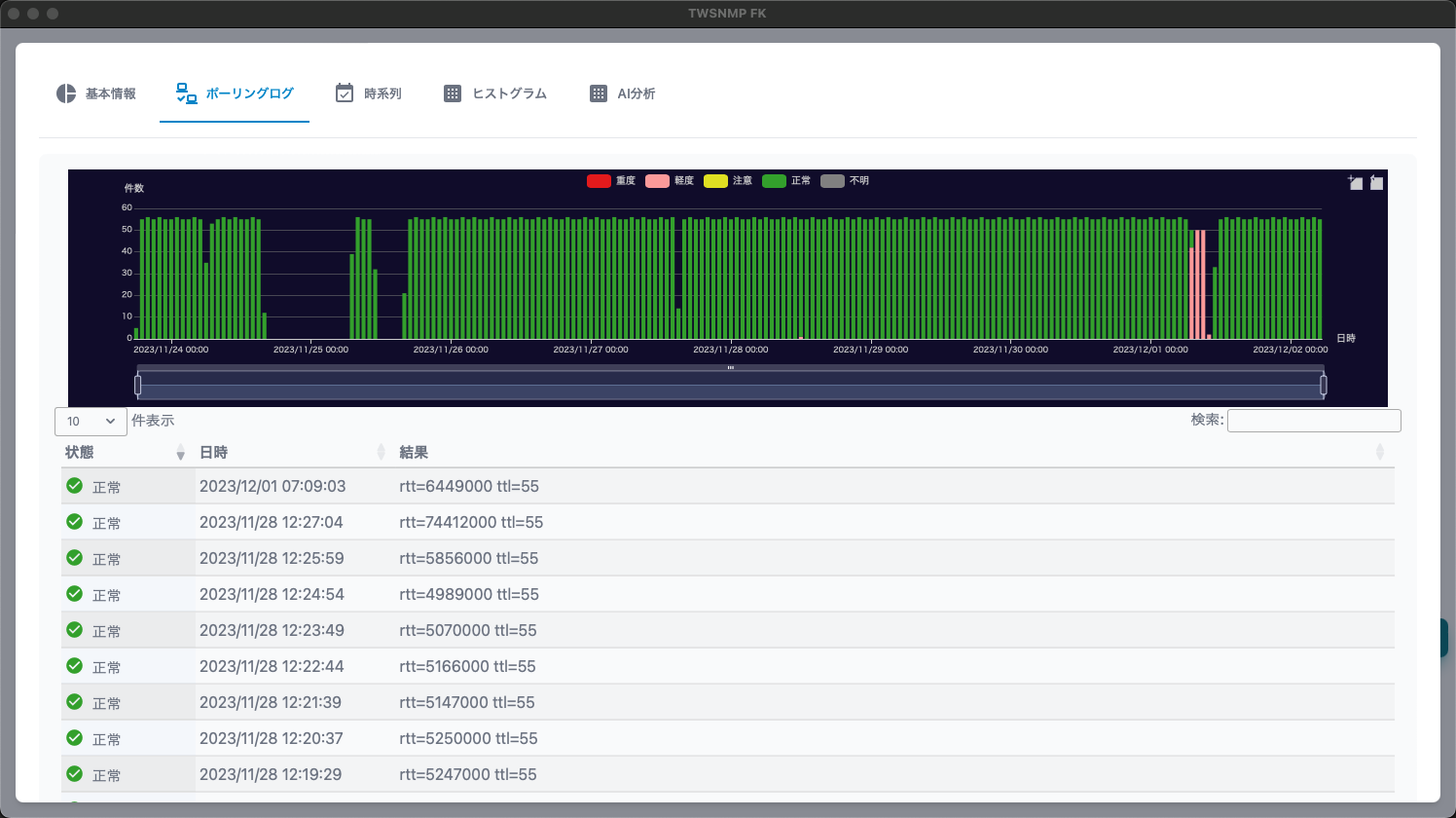Click the 結果 column header
1456x818 pixels.
point(414,453)
